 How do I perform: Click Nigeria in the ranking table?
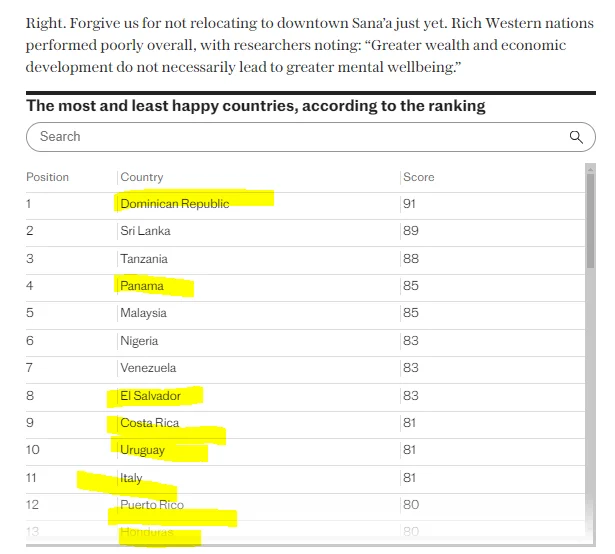[x=139, y=341]
